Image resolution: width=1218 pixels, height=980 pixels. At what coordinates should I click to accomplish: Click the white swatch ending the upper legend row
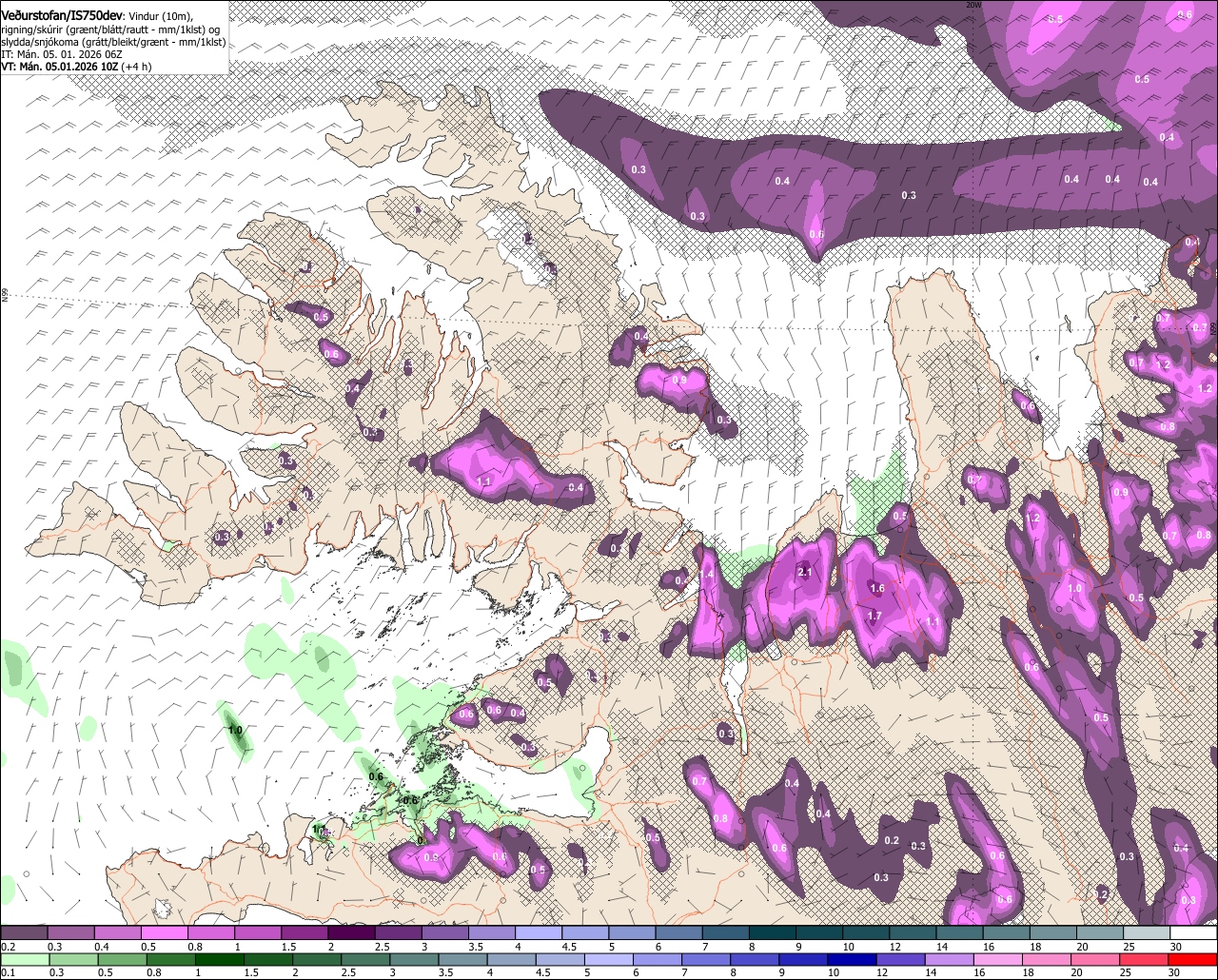[1193, 932]
